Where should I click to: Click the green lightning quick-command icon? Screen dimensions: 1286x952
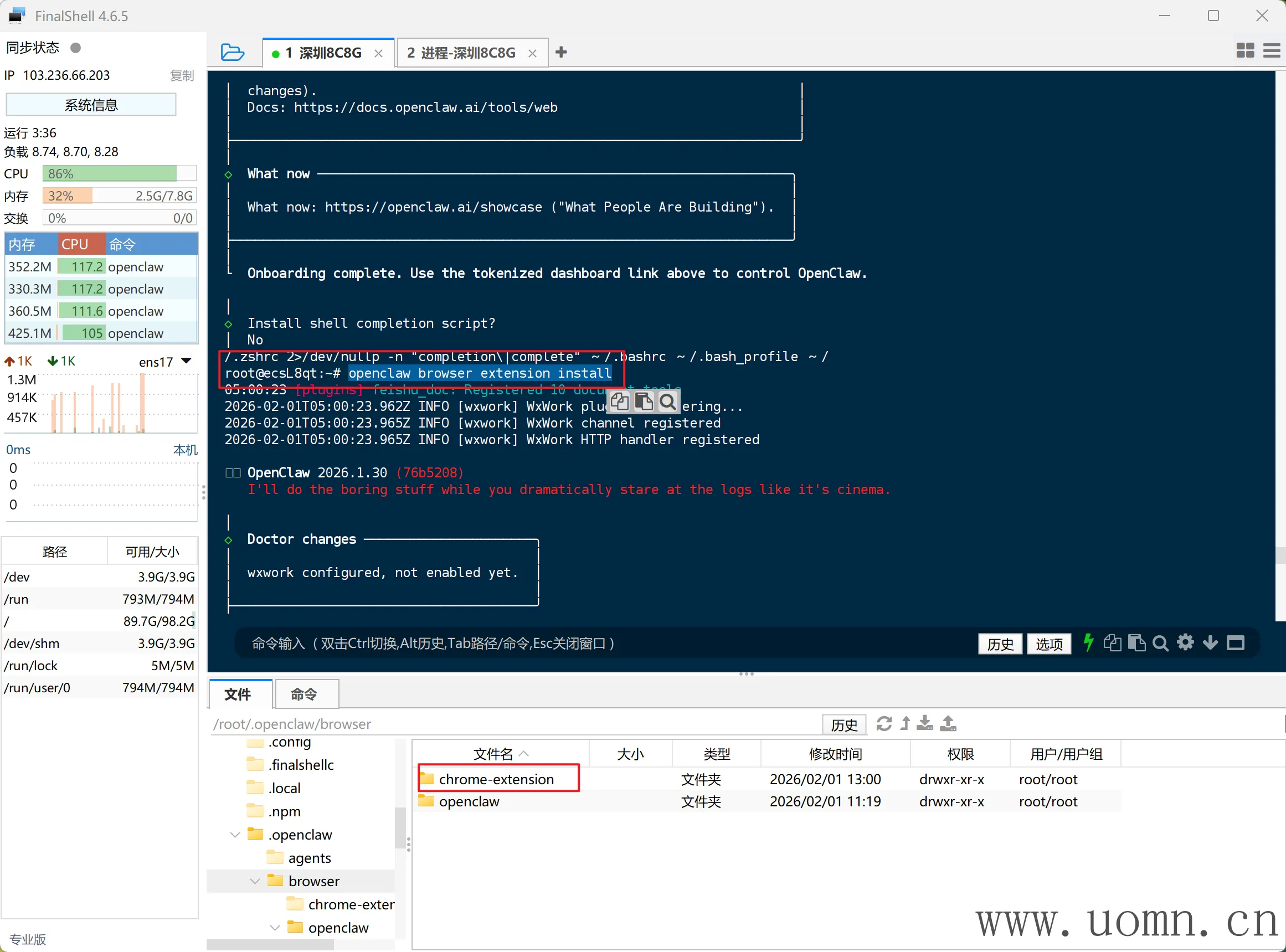[x=1088, y=642]
